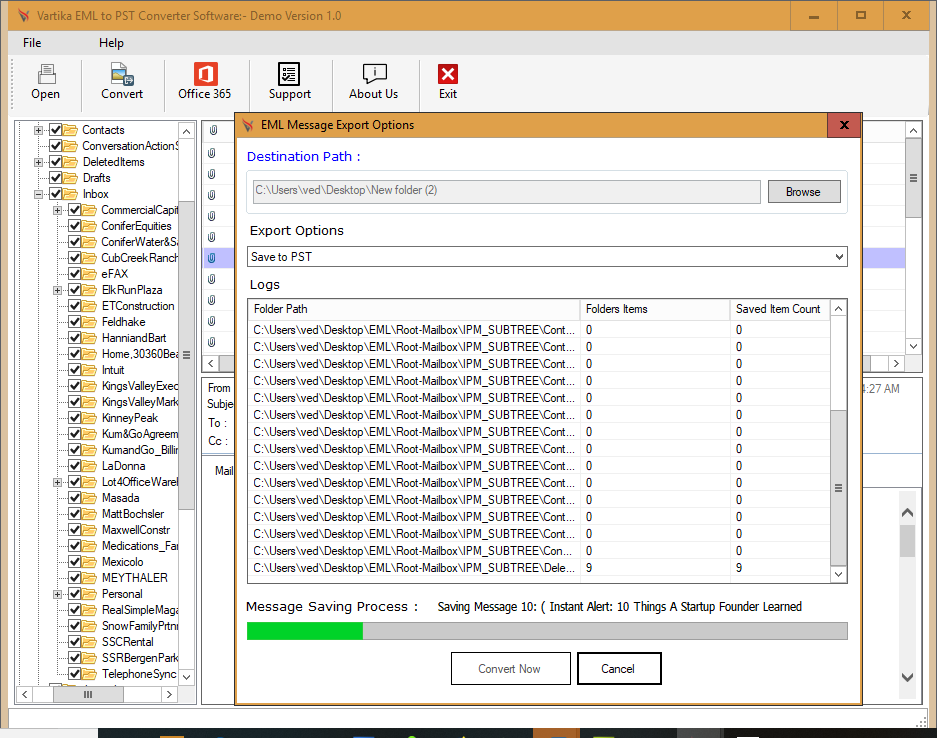Click the ConiferEquities folder icon
This screenshot has width=937, height=738.
(x=90, y=226)
